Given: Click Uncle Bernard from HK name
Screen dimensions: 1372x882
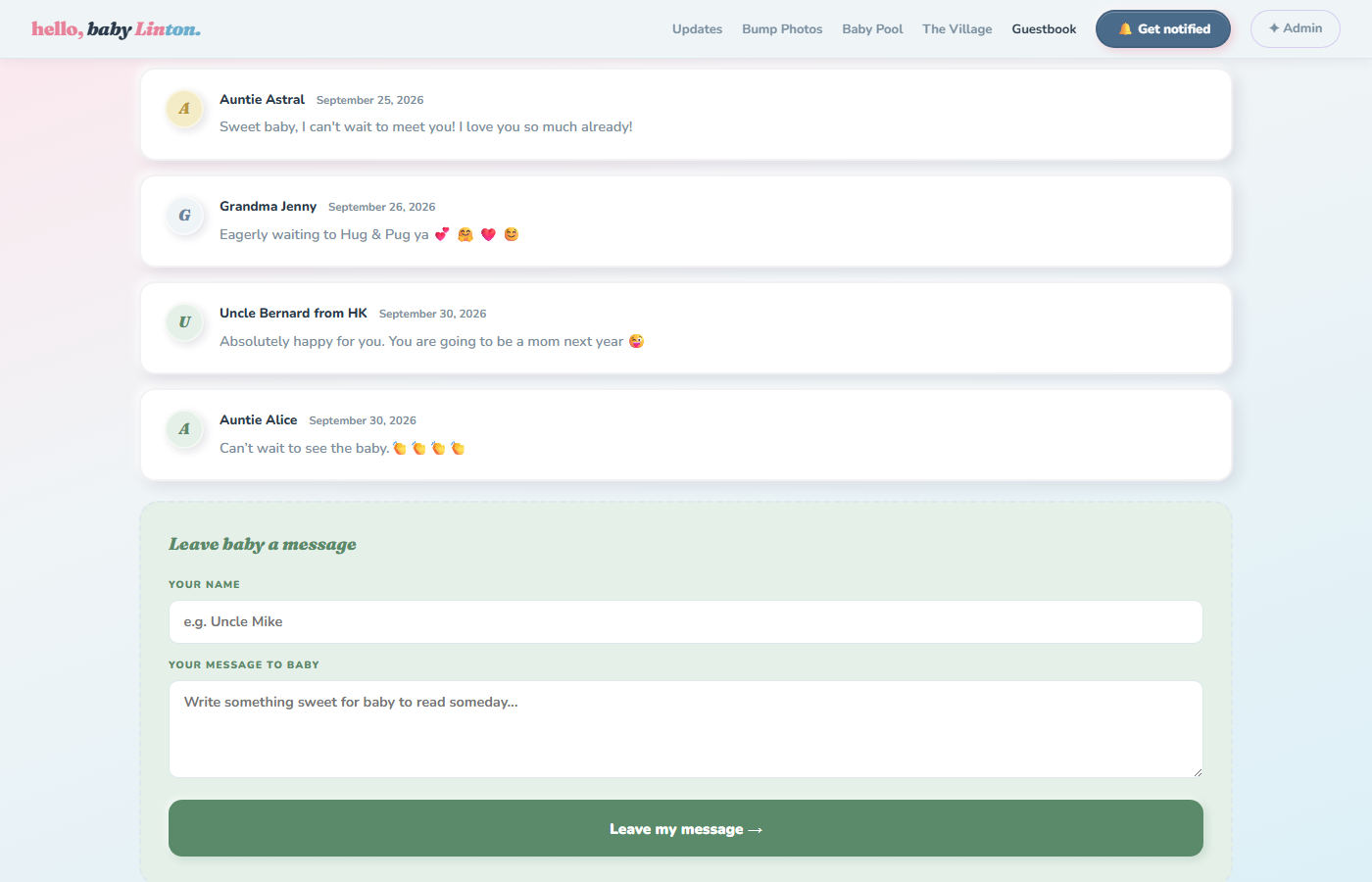Looking at the screenshot, I should (293, 314).
